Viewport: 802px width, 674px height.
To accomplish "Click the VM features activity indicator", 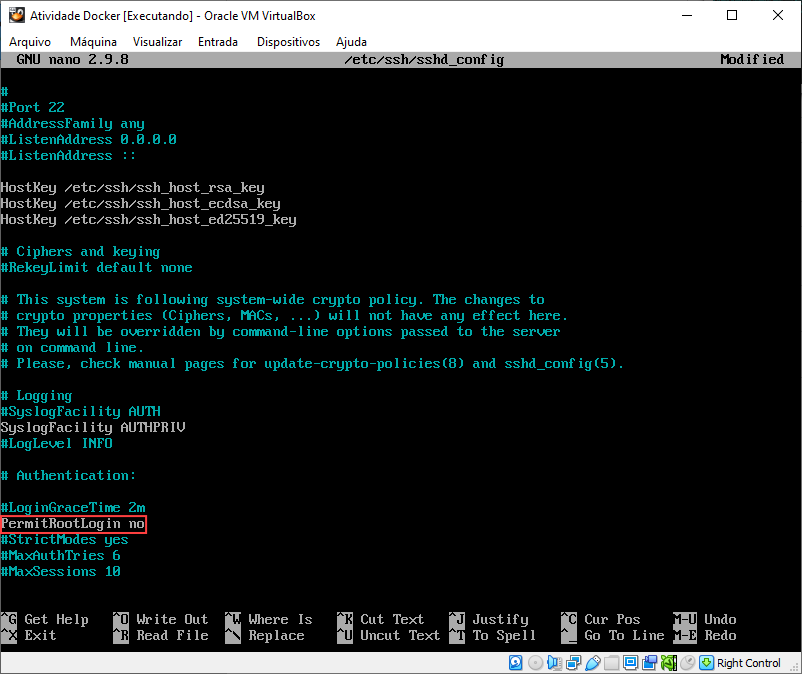I will [x=669, y=663].
